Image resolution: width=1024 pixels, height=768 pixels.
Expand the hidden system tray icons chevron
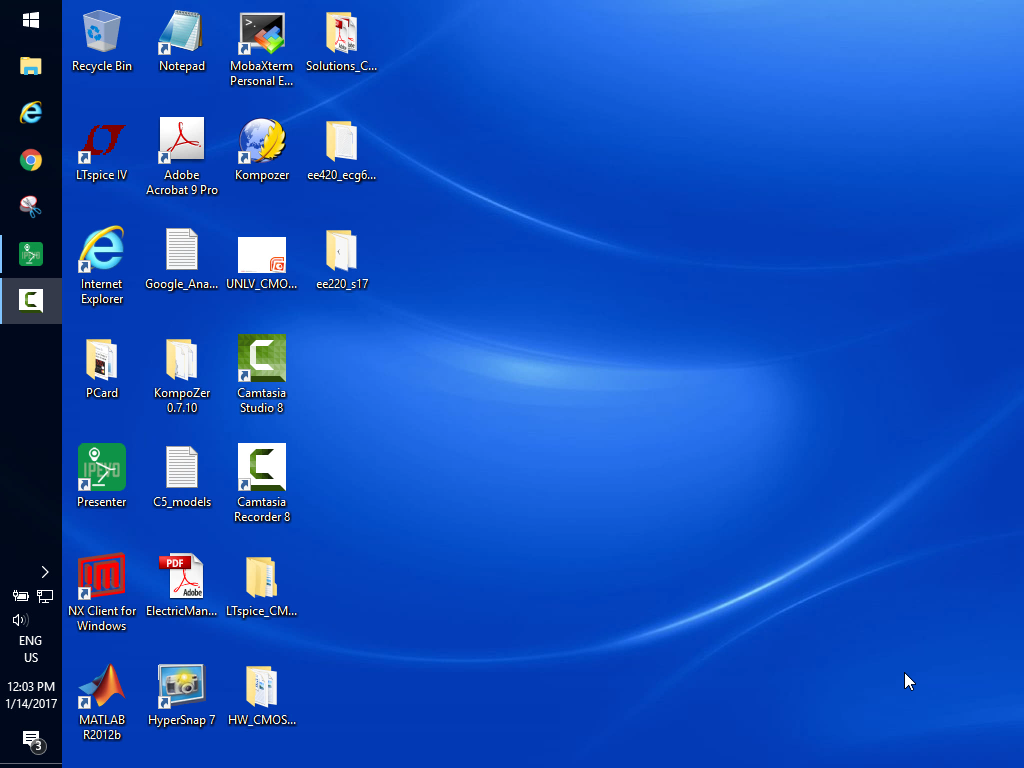pyautogui.click(x=45, y=572)
